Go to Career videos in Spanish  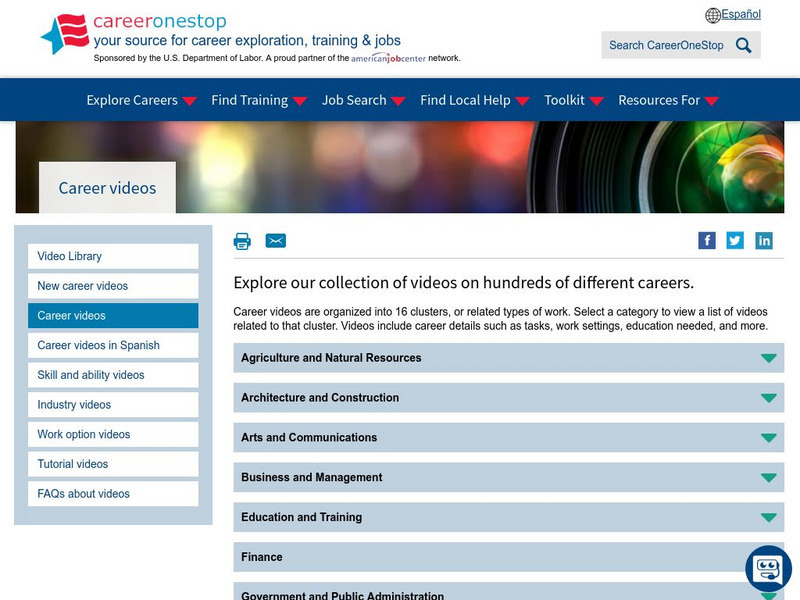(x=113, y=345)
